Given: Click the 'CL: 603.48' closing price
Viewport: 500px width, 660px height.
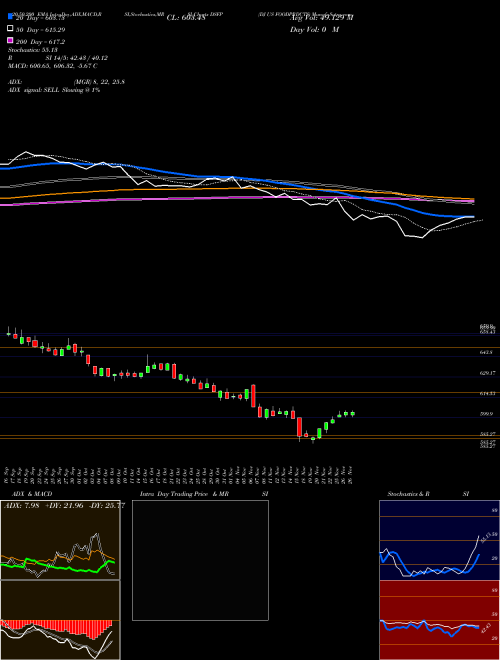Looking at the screenshot, I should coord(186,18).
